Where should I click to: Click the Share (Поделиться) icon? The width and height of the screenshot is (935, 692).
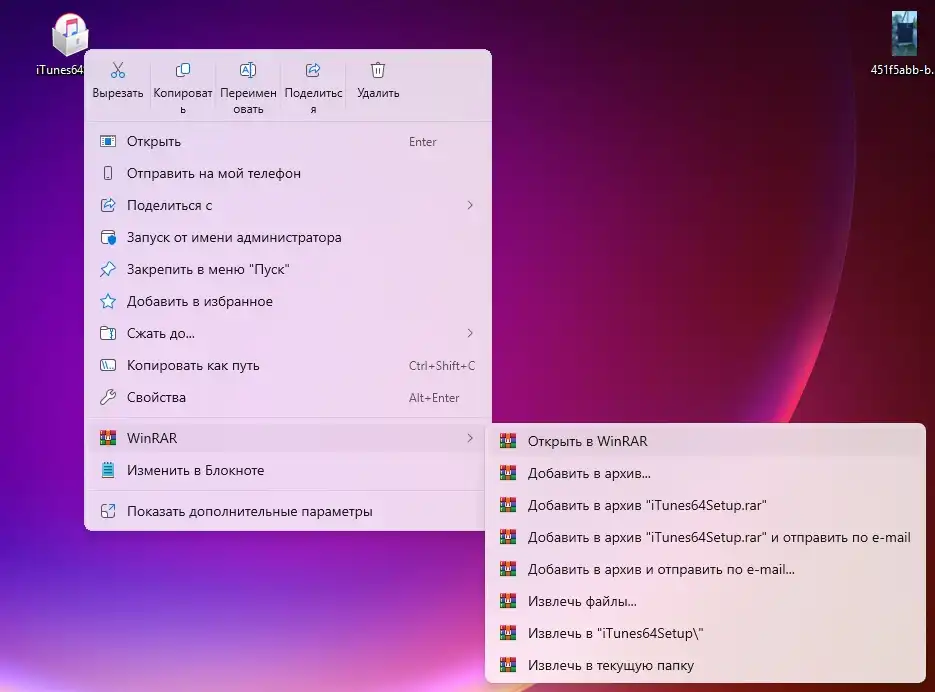click(312, 70)
